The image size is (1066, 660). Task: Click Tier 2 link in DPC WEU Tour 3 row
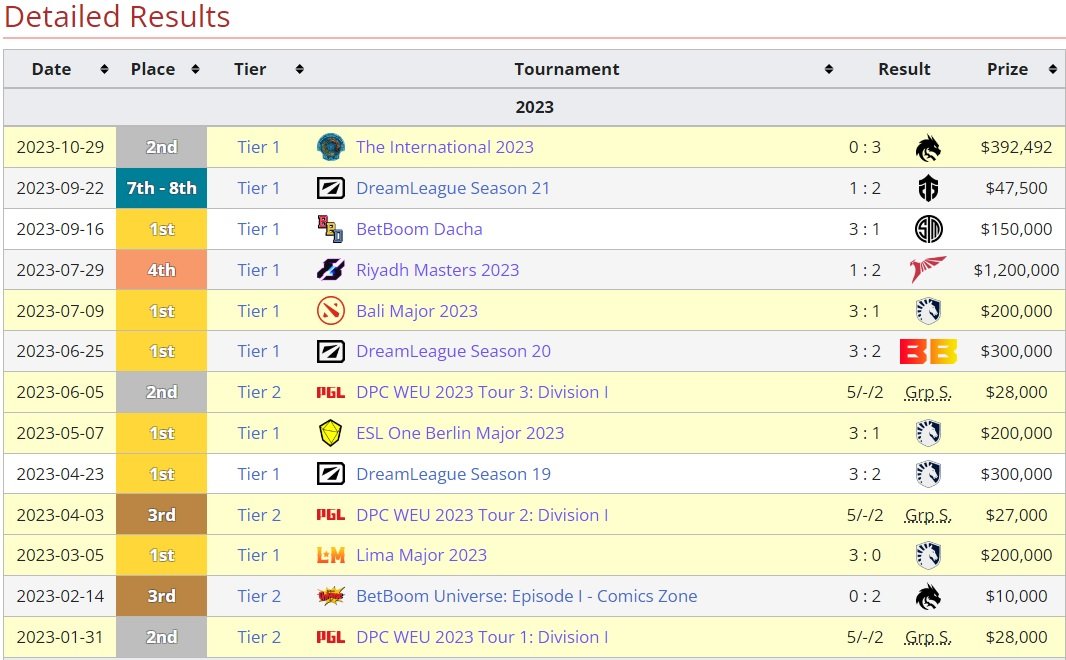pos(259,392)
